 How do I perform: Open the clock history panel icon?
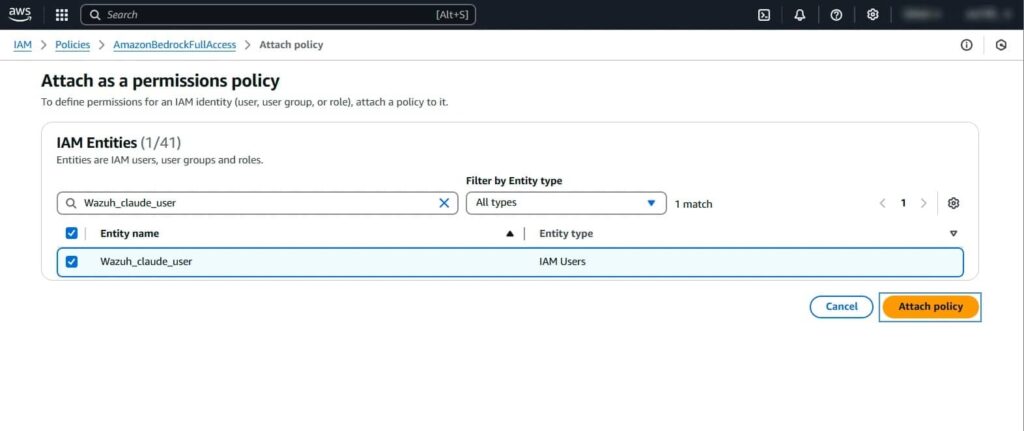[x=1001, y=45]
